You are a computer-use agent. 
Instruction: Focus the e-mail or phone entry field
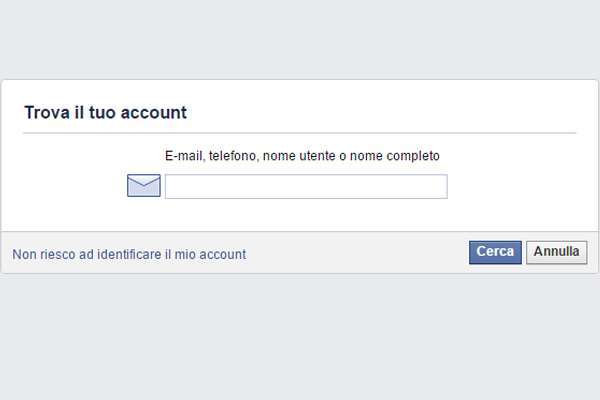pos(305,187)
